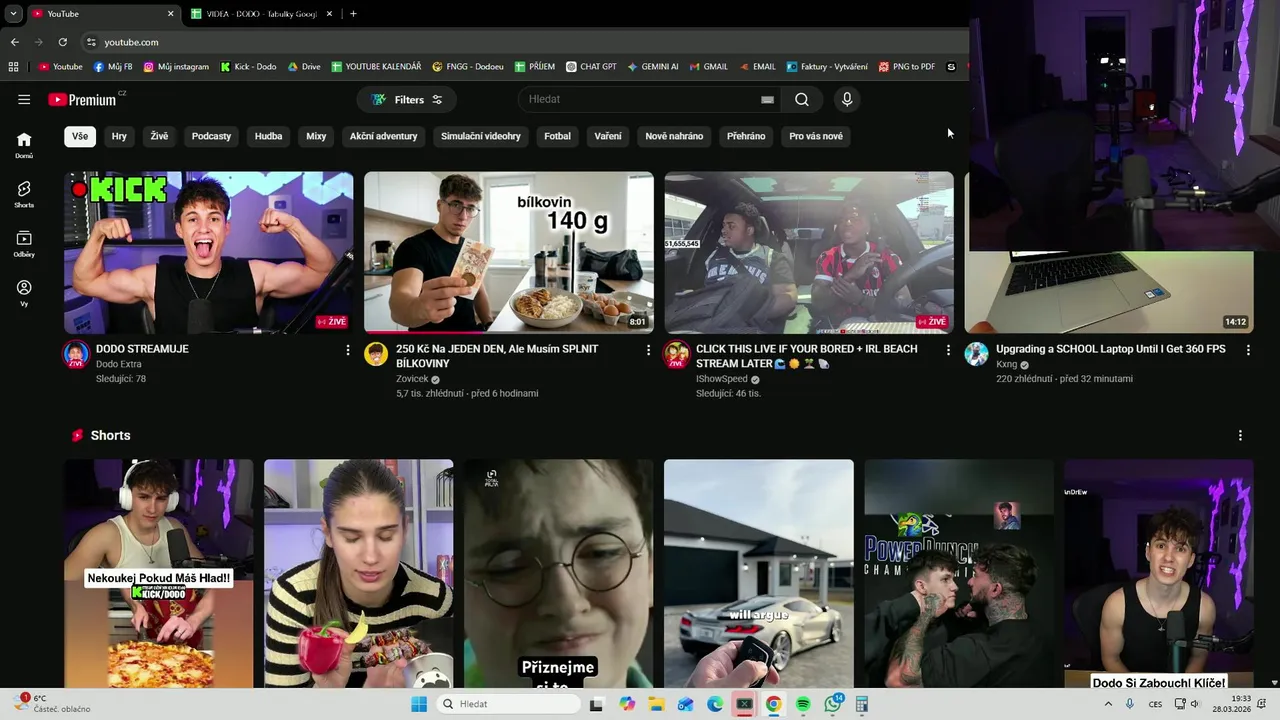Screen dimensions: 1280x720
Task: Click the search magnifier button
Action: 802,99
